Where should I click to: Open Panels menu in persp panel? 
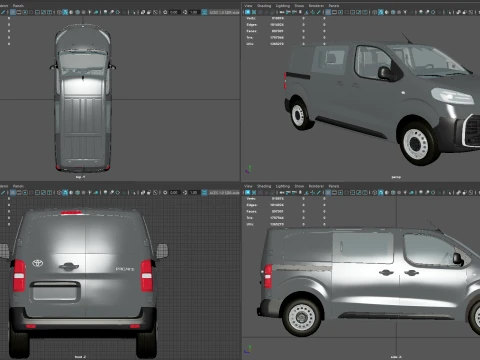tap(334, 6)
